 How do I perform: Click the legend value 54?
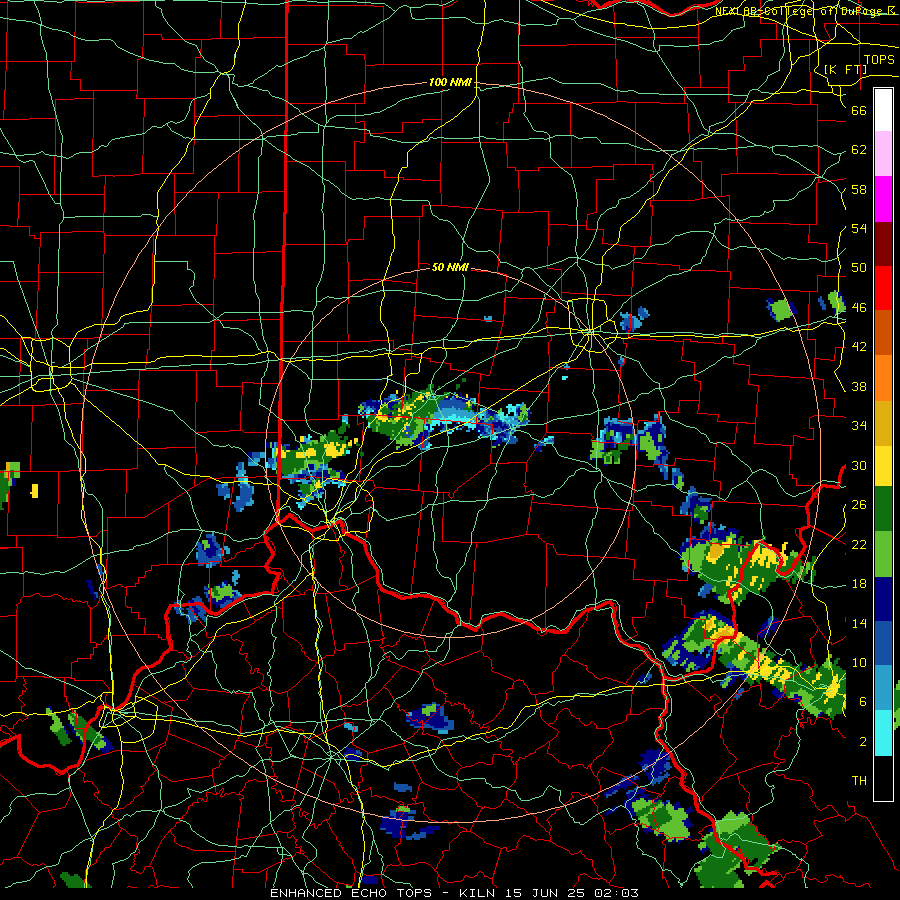(x=859, y=228)
